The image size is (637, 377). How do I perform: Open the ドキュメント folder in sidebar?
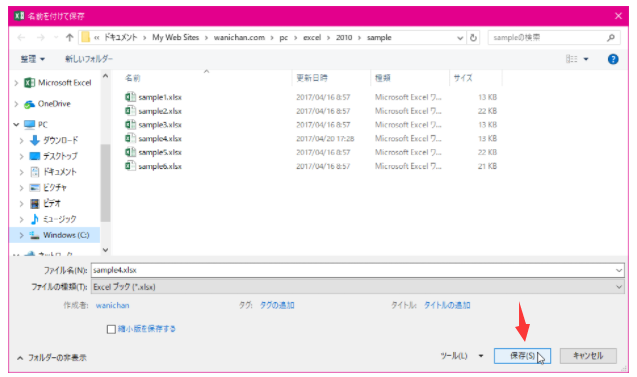point(60,172)
